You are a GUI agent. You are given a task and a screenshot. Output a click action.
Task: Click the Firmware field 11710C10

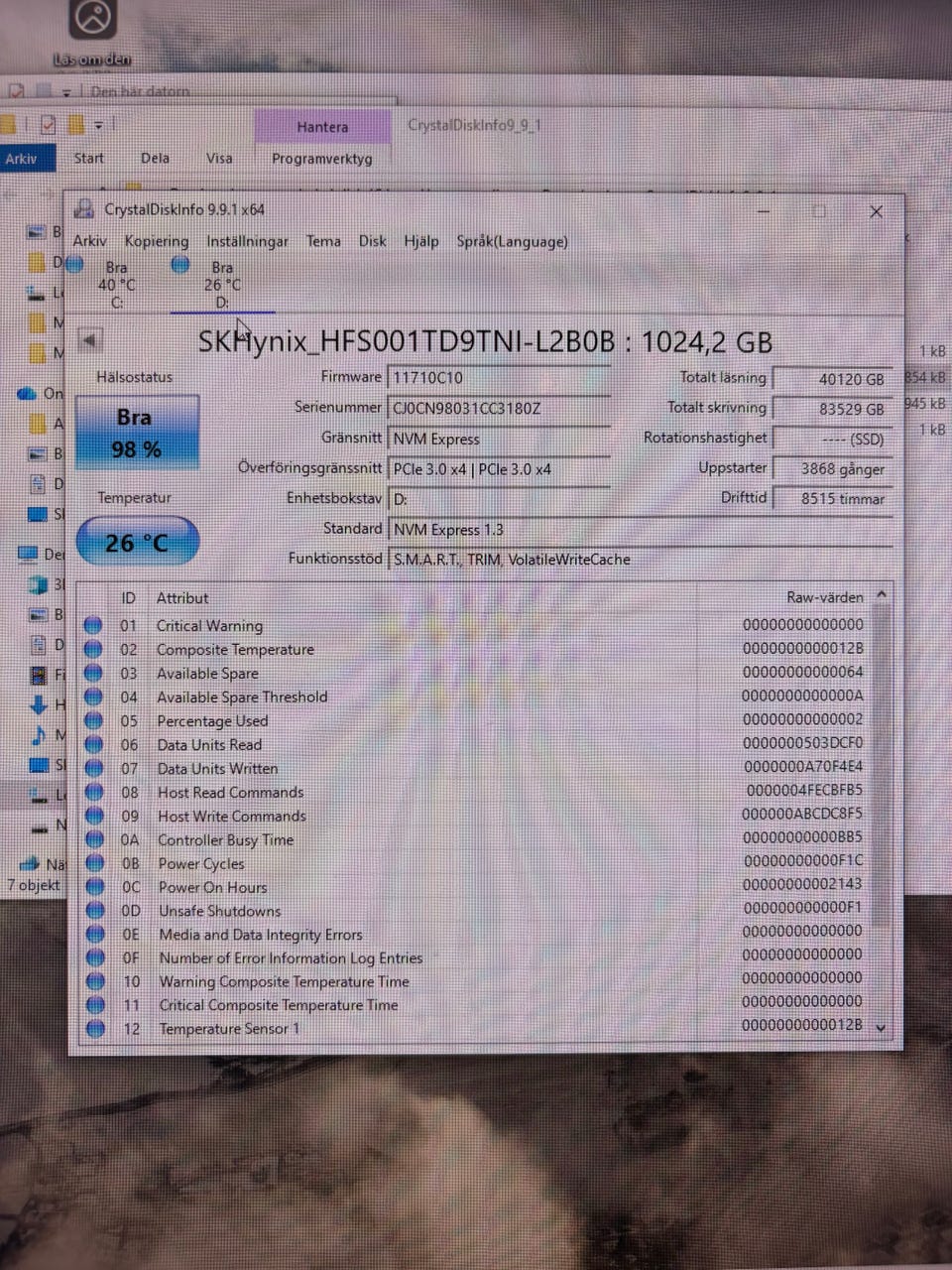pyautogui.click(x=498, y=378)
